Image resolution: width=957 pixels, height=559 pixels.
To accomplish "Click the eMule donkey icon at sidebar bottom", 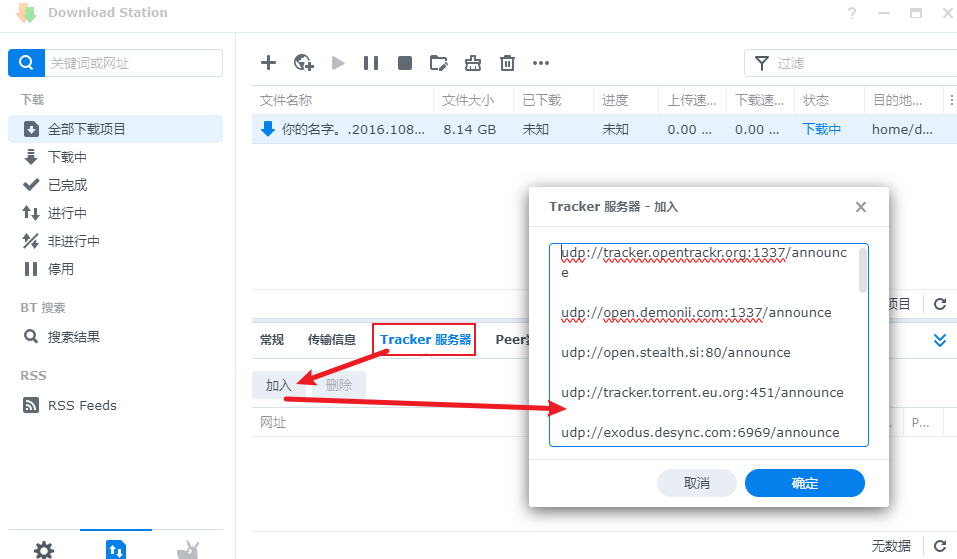I will pos(188,550).
